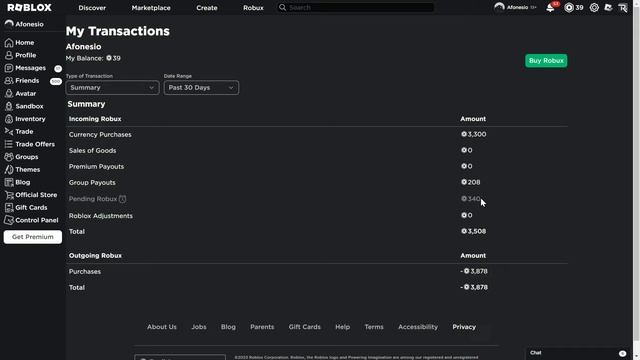The image size is (640, 360).
Task: Open the Parents footer link
Action: coord(262,327)
